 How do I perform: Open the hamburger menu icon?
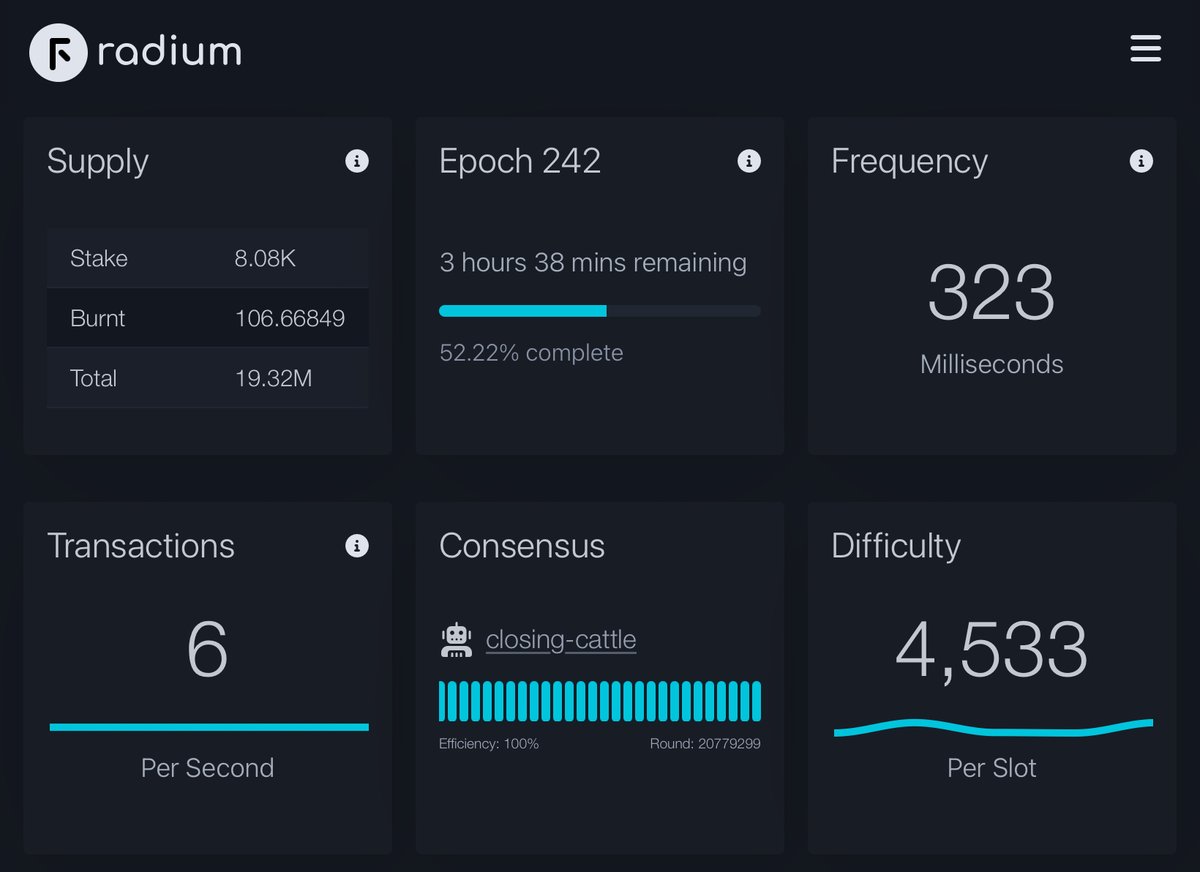tap(1145, 49)
